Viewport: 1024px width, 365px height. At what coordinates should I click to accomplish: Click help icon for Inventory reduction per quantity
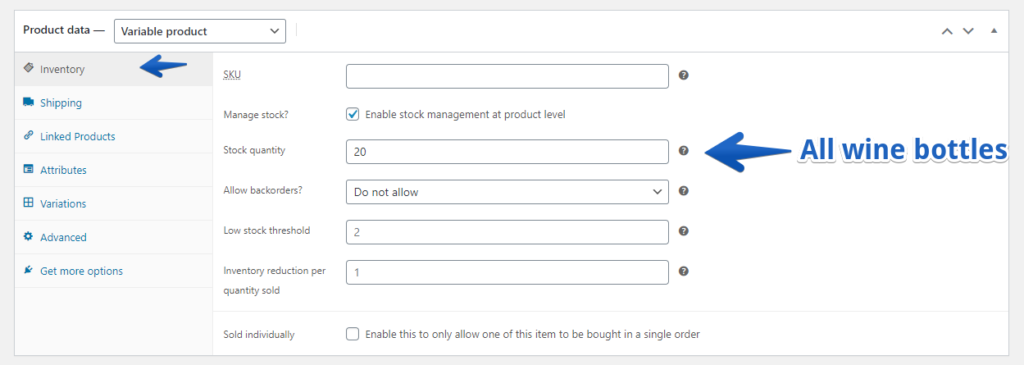[x=684, y=272]
